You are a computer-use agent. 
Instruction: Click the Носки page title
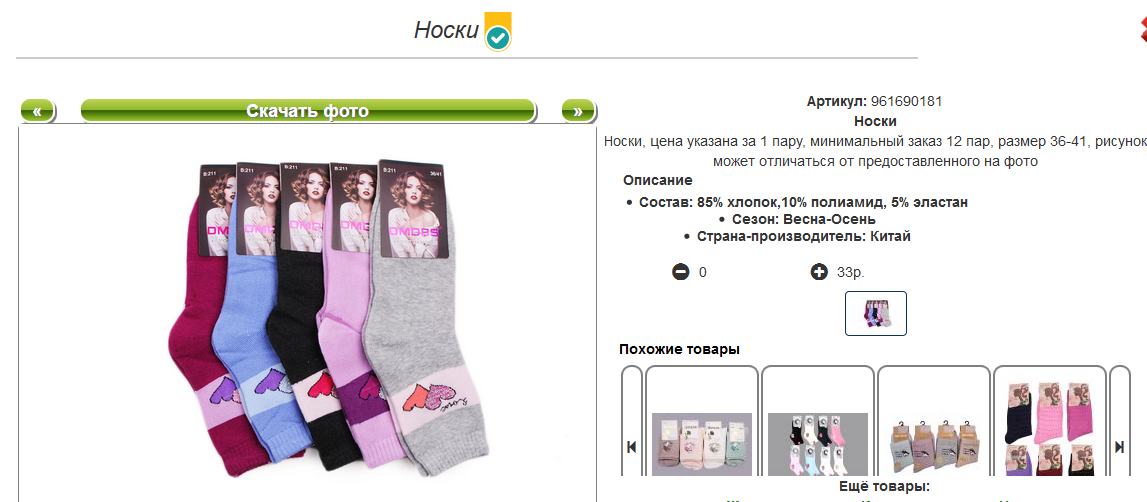point(446,31)
